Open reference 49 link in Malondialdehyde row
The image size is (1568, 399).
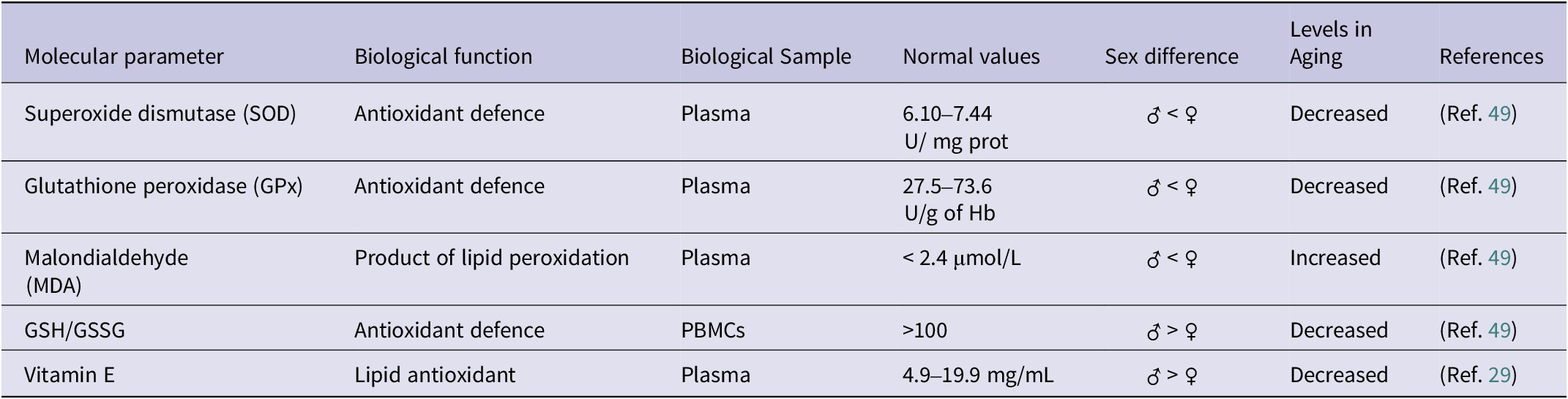tap(1499, 258)
